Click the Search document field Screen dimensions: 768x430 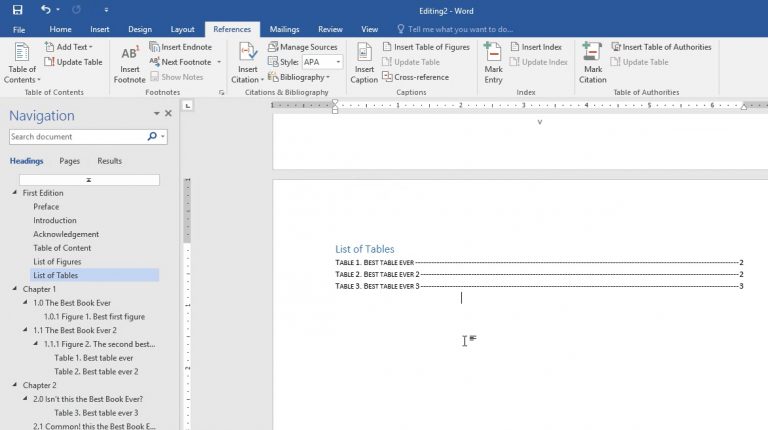(77, 137)
